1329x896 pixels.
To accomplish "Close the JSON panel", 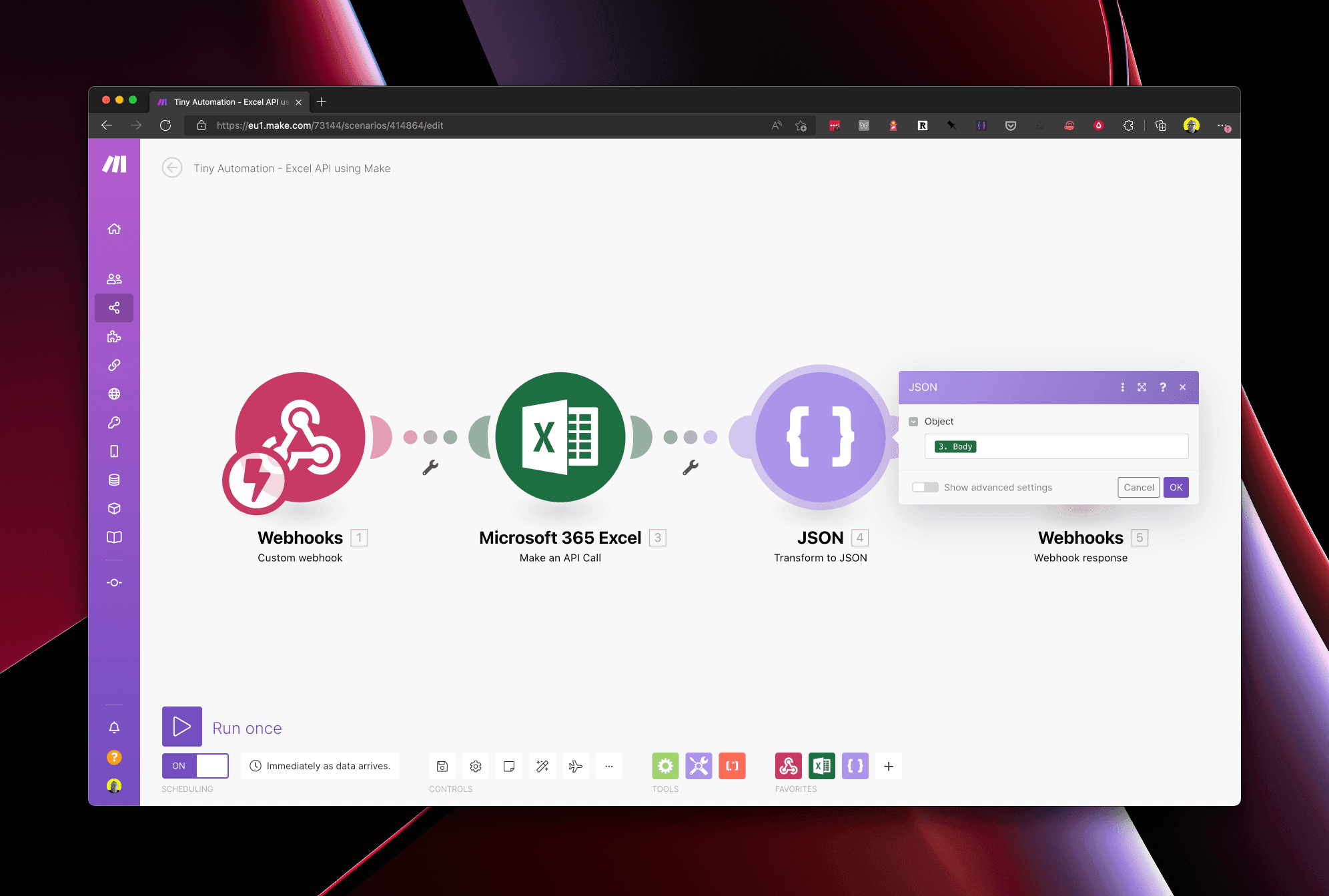I will [1183, 387].
